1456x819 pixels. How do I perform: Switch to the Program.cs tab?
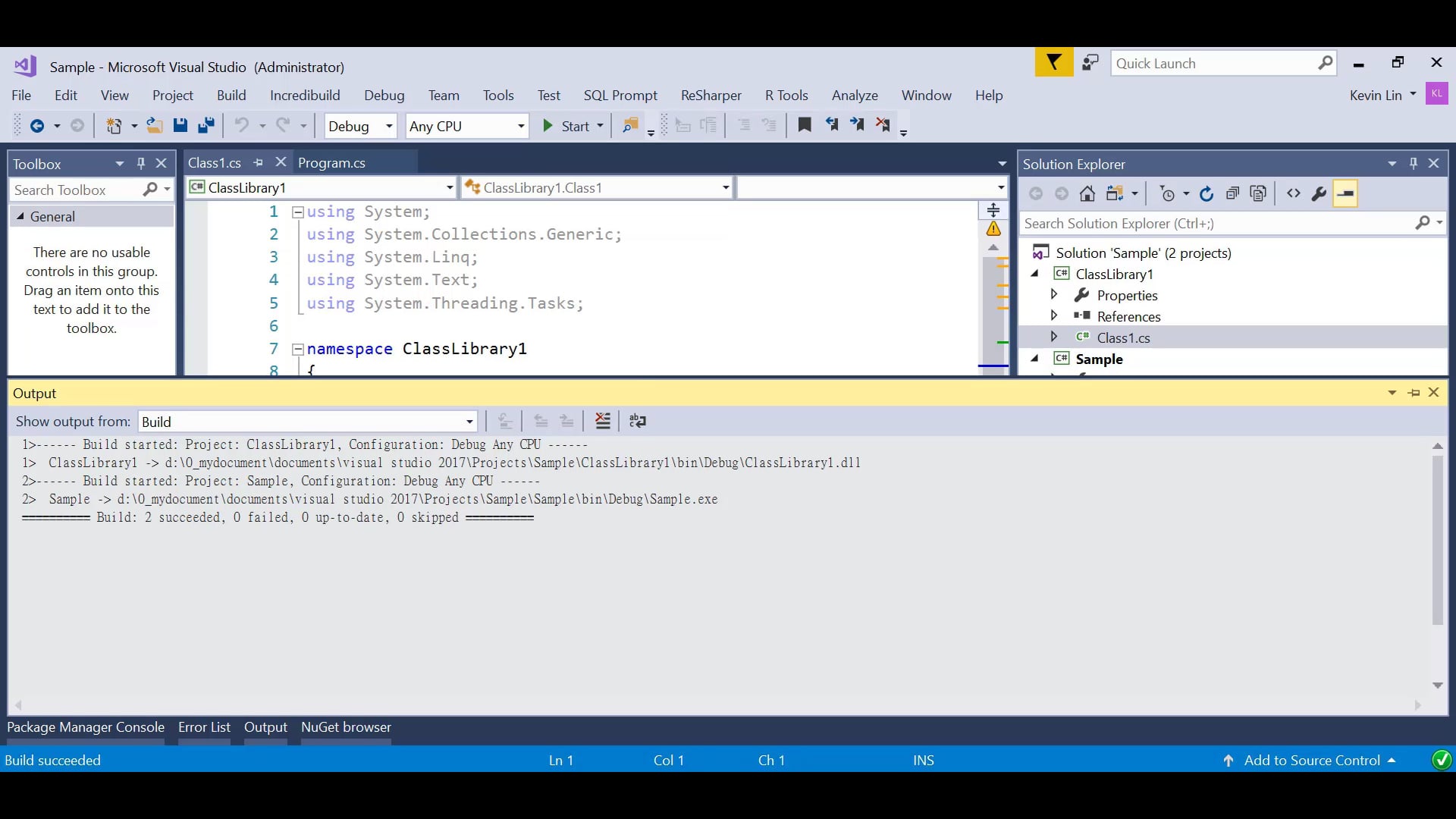(x=331, y=162)
